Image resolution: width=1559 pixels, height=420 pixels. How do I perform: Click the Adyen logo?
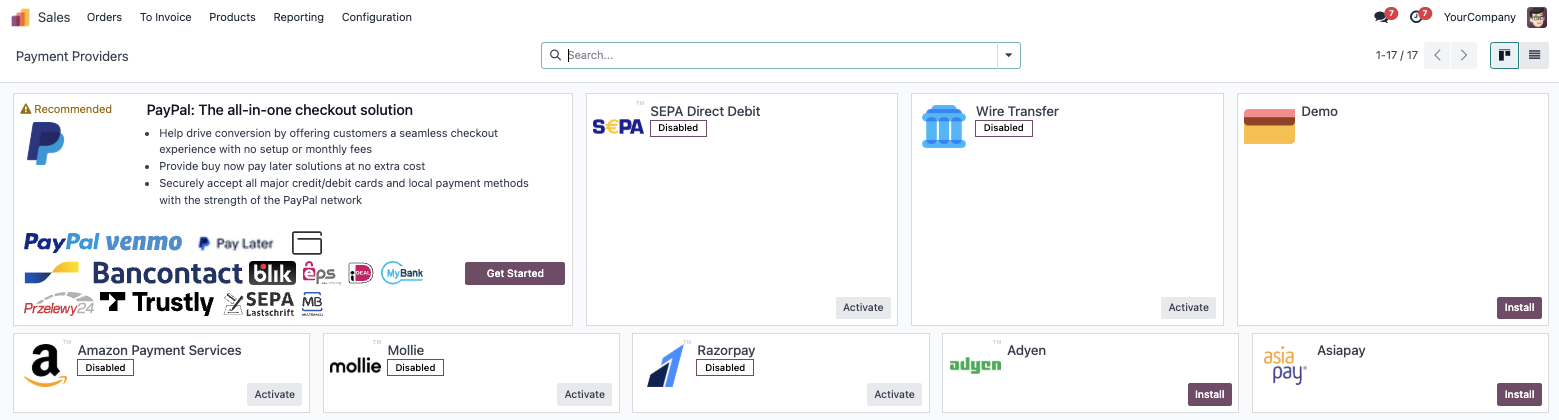tap(975, 366)
